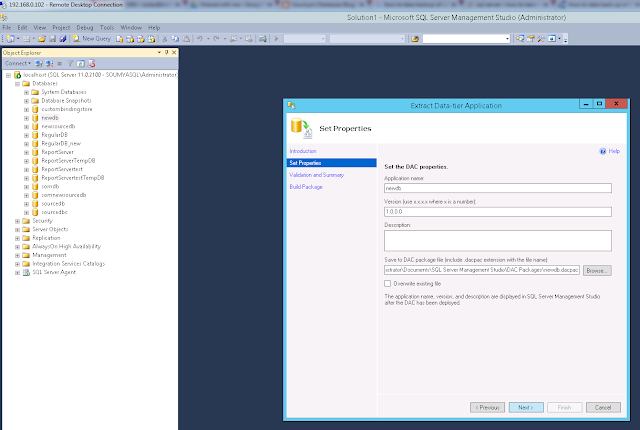
Task: Click the Redo arrow icon
Action: pyautogui.click(x=216, y=39)
